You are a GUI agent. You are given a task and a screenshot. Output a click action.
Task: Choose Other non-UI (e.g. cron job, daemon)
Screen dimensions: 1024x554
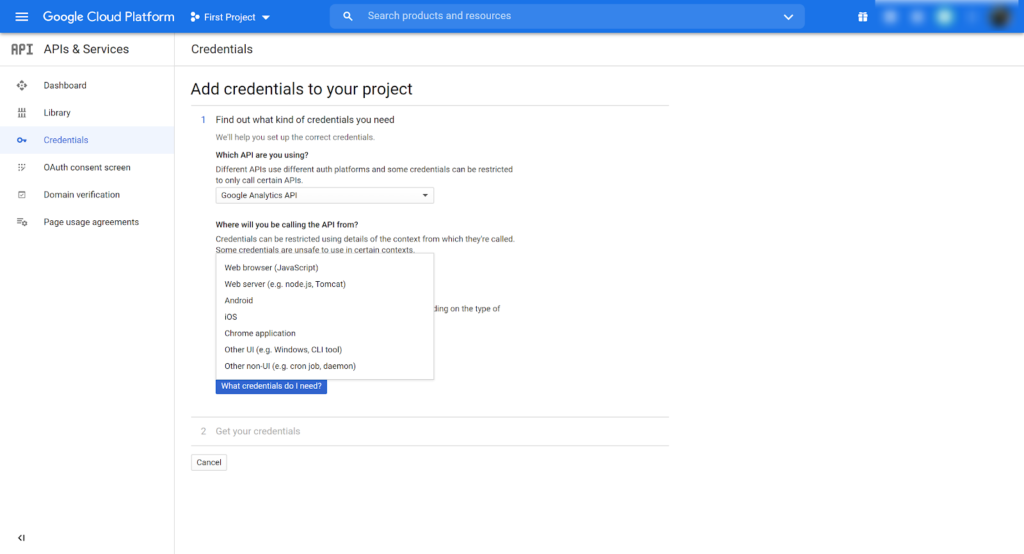pos(325,366)
